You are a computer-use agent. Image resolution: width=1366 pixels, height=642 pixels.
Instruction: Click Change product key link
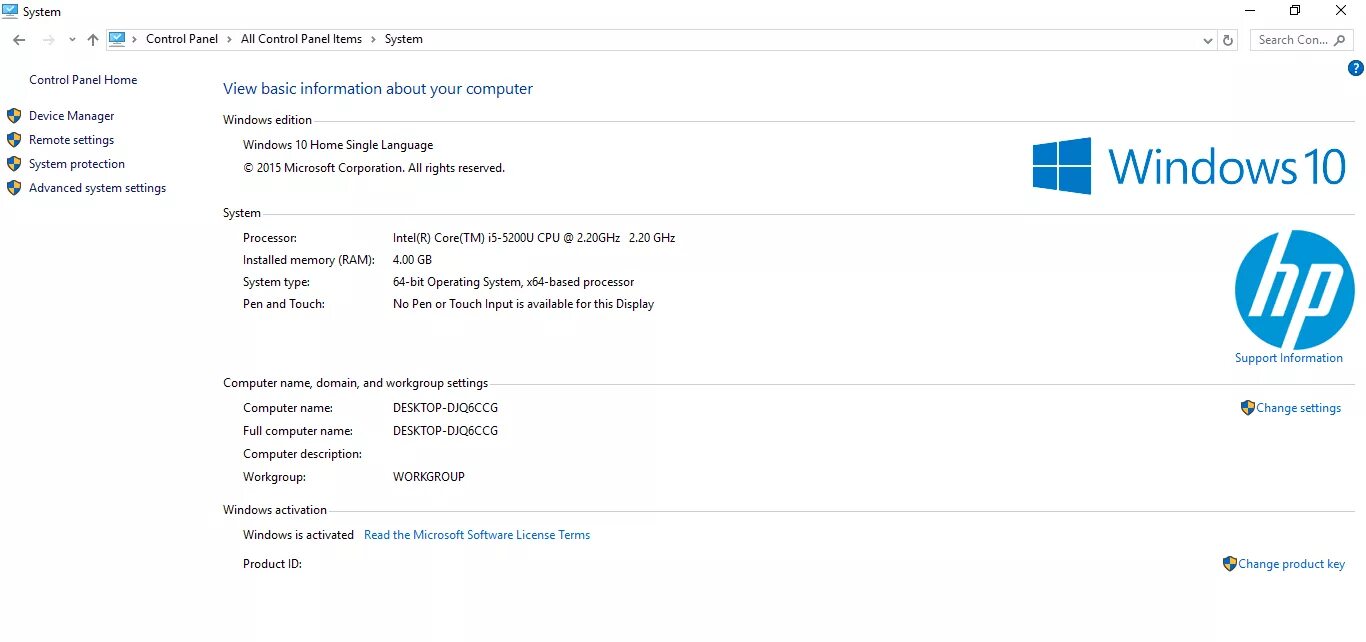[x=1292, y=564]
